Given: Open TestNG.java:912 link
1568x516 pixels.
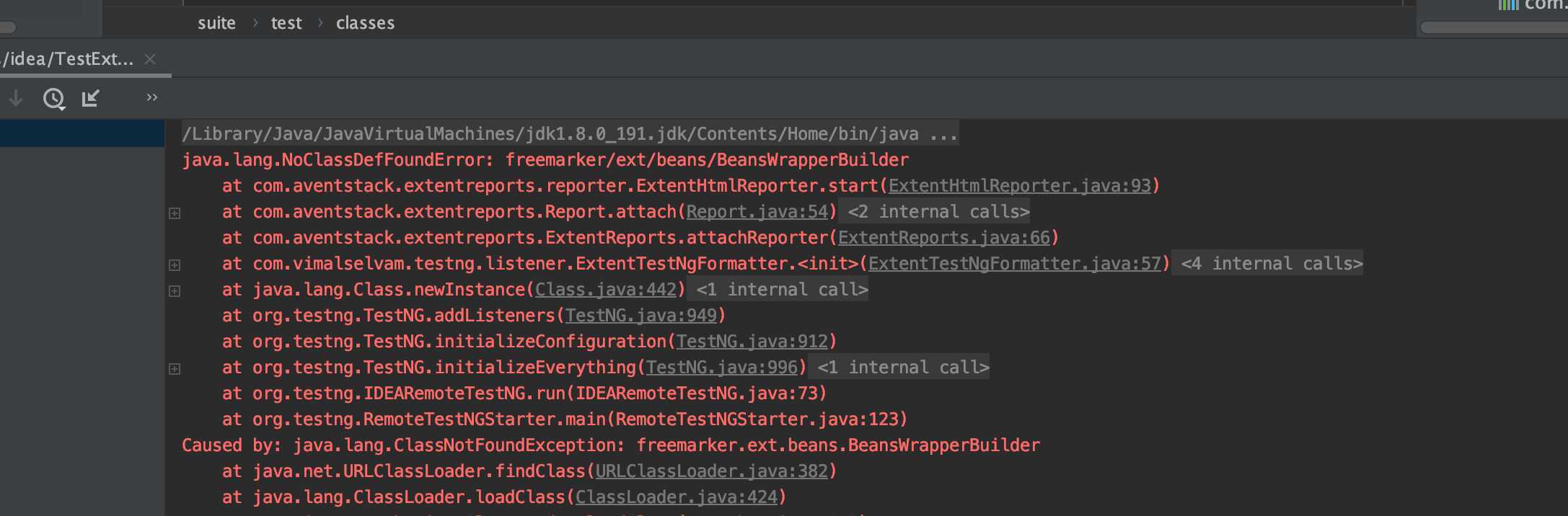Looking at the screenshot, I should tap(752, 342).
